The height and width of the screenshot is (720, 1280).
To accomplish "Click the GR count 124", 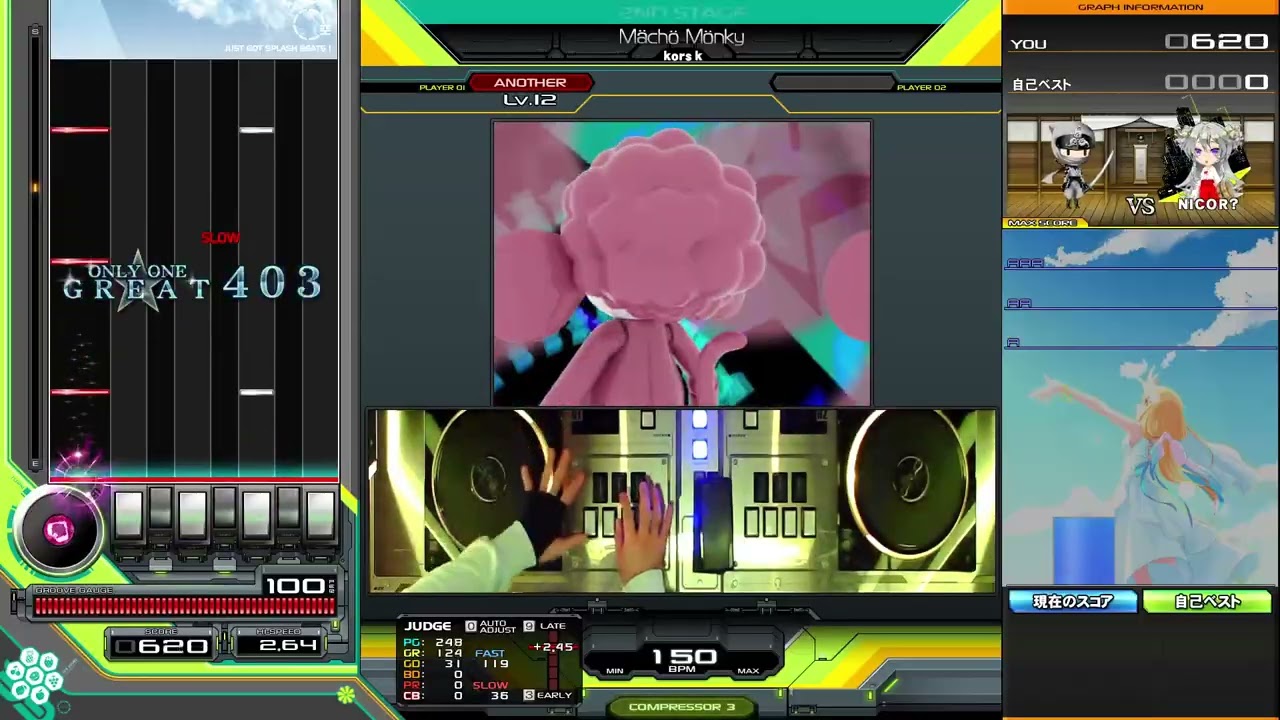I will coord(449,653).
